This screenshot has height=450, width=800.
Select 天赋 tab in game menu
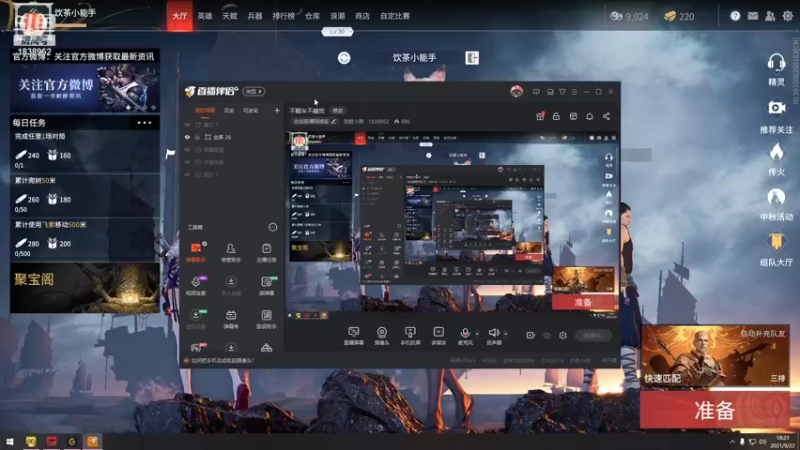(x=230, y=16)
